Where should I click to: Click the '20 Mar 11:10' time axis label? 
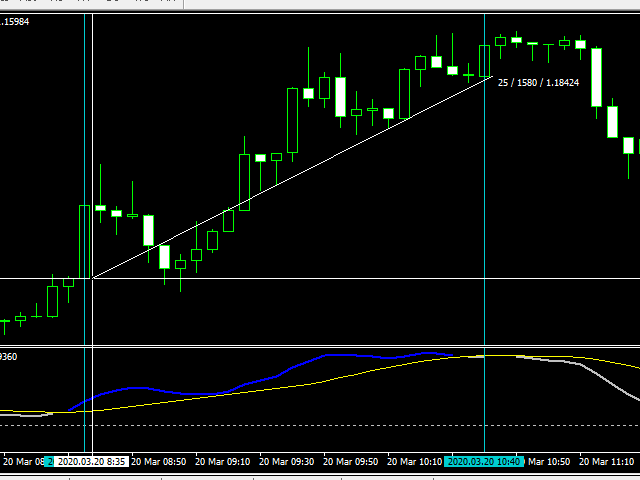pyautogui.click(x=607, y=462)
